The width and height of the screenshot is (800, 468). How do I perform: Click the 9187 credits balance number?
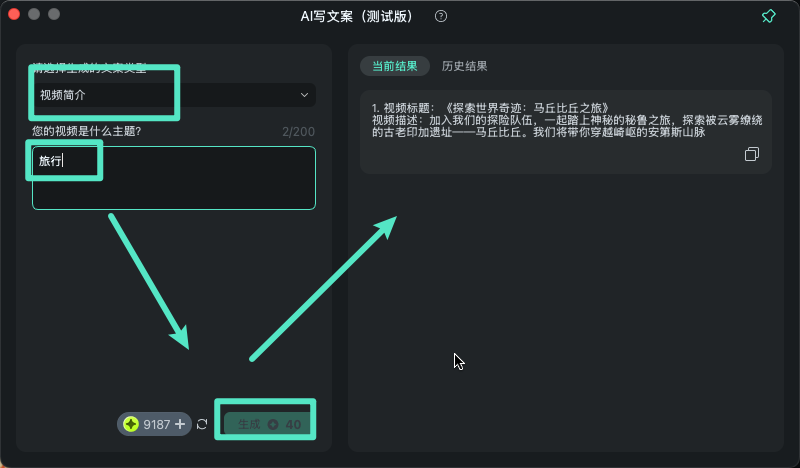[157, 425]
